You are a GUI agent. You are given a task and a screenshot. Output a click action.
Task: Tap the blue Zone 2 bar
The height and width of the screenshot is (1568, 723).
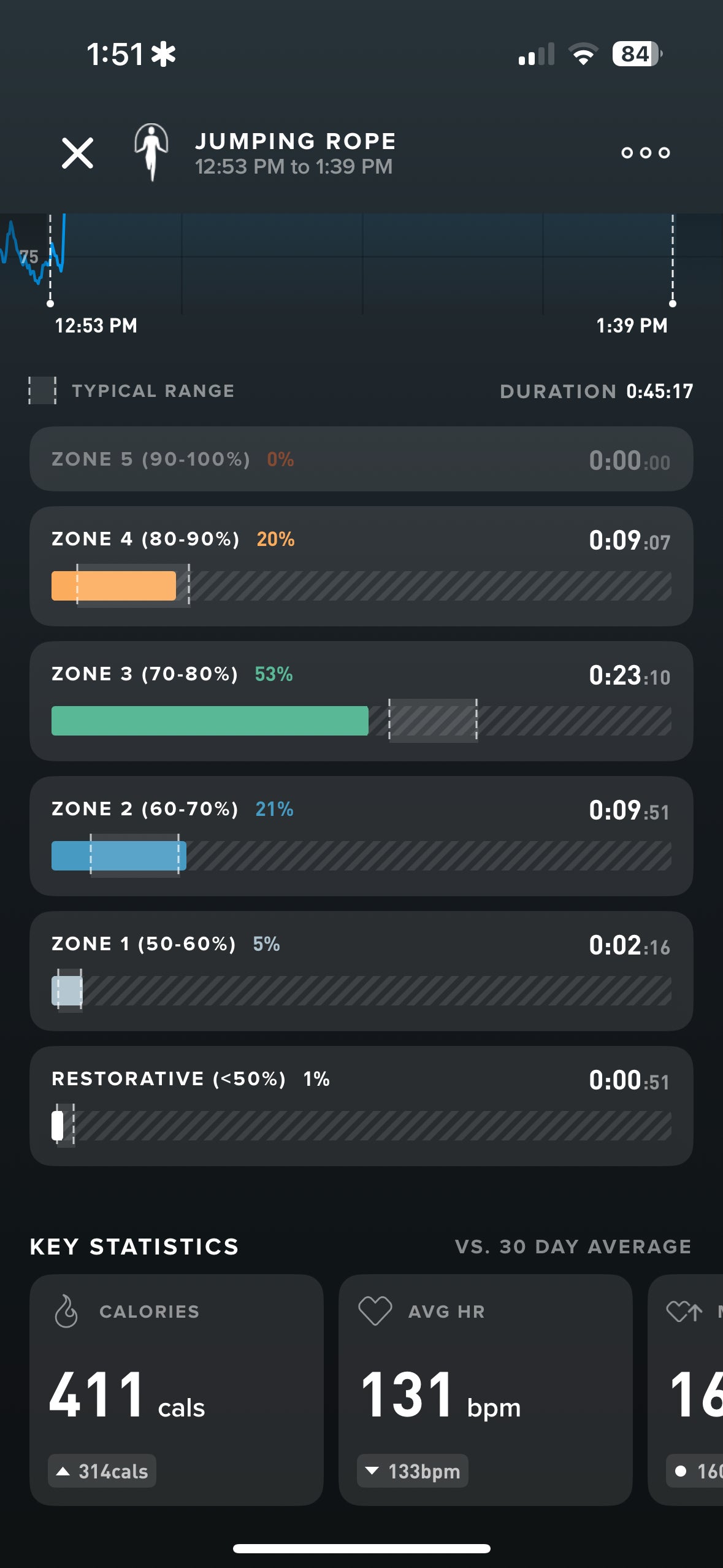tap(118, 856)
